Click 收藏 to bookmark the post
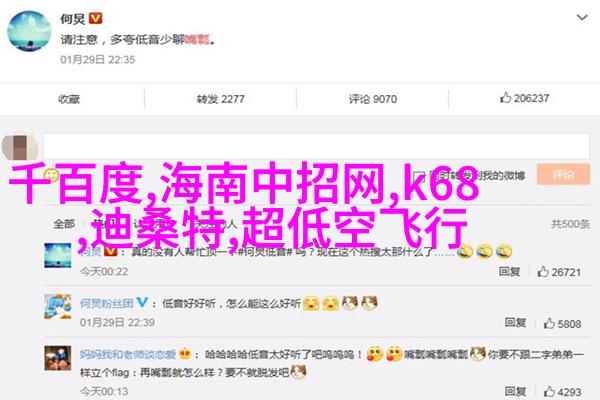The width and height of the screenshot is (600, 400). [69, 99]
